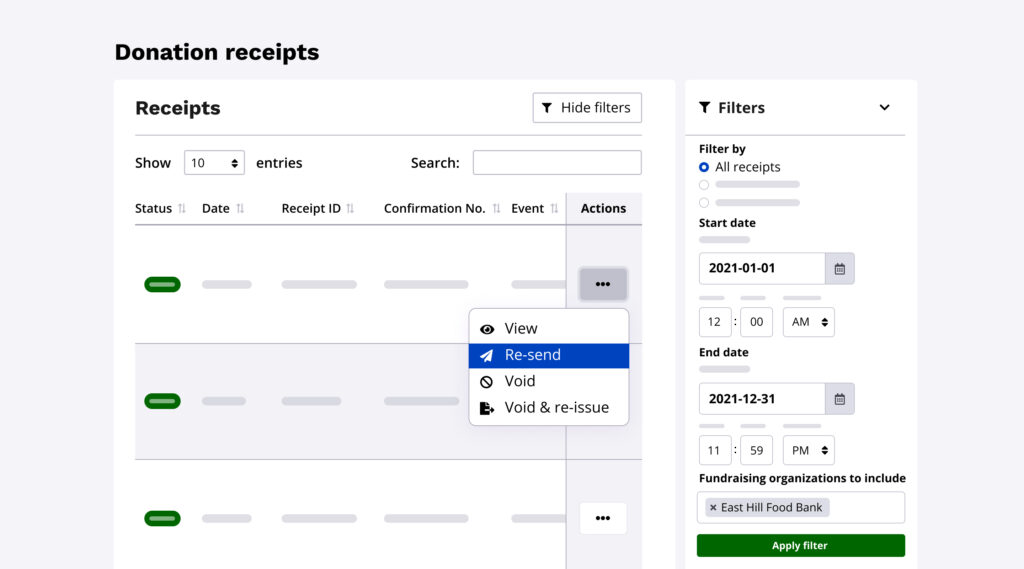Open actions menu for third receipt row
Image resolution: width=1024 pixels, height=569 pixels.
tap(602, 518)
